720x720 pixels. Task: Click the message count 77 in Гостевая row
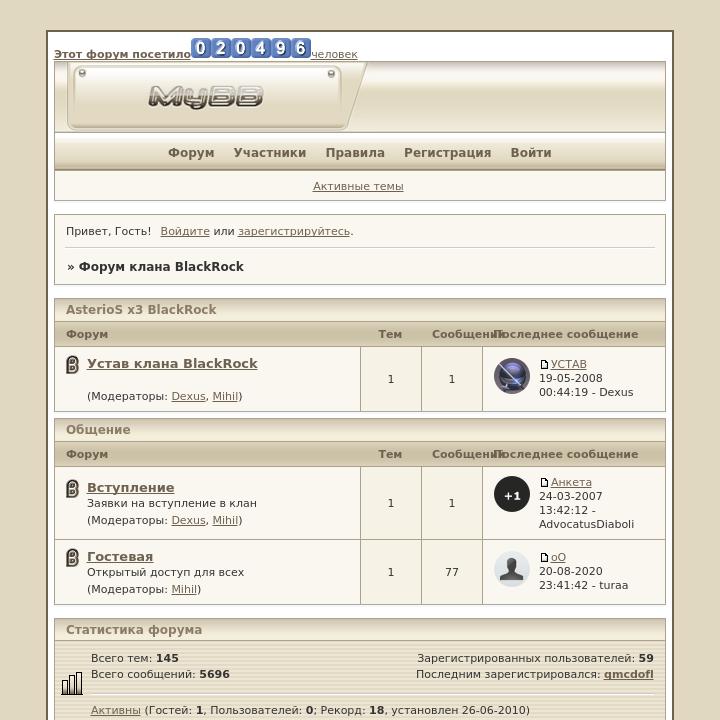click(452, 572)
